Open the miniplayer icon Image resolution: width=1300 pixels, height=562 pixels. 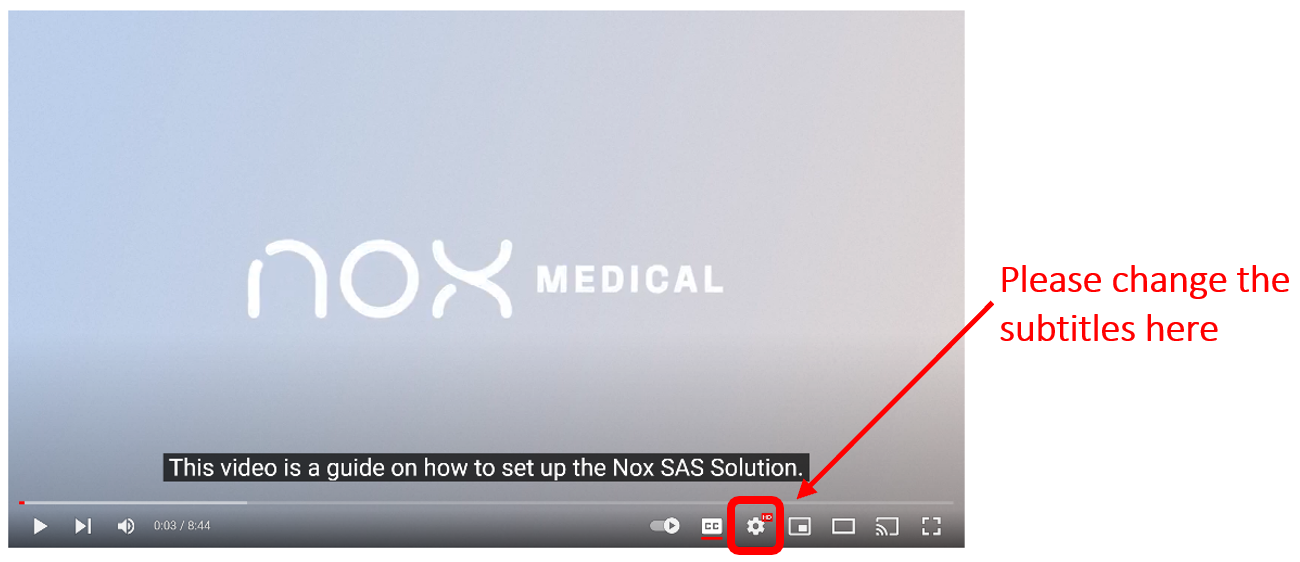(x=800, y=526)
